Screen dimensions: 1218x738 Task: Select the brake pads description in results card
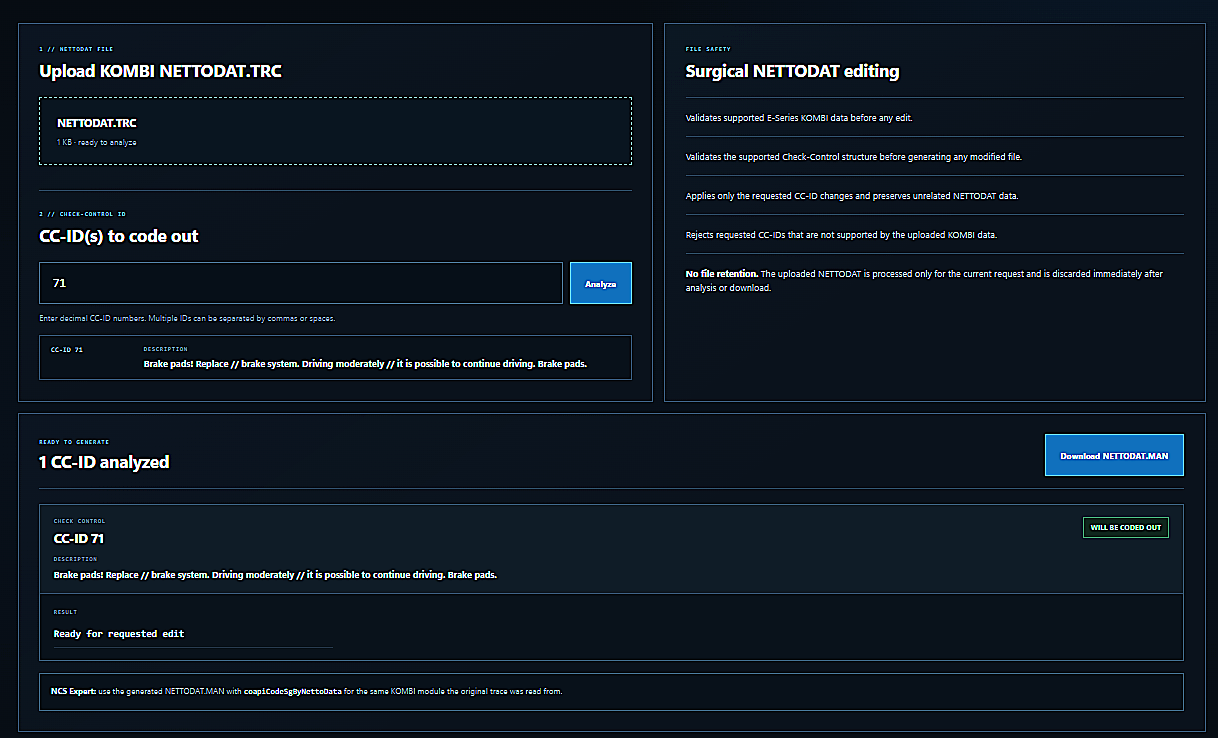pyautogui.click(x=275, y=575)
